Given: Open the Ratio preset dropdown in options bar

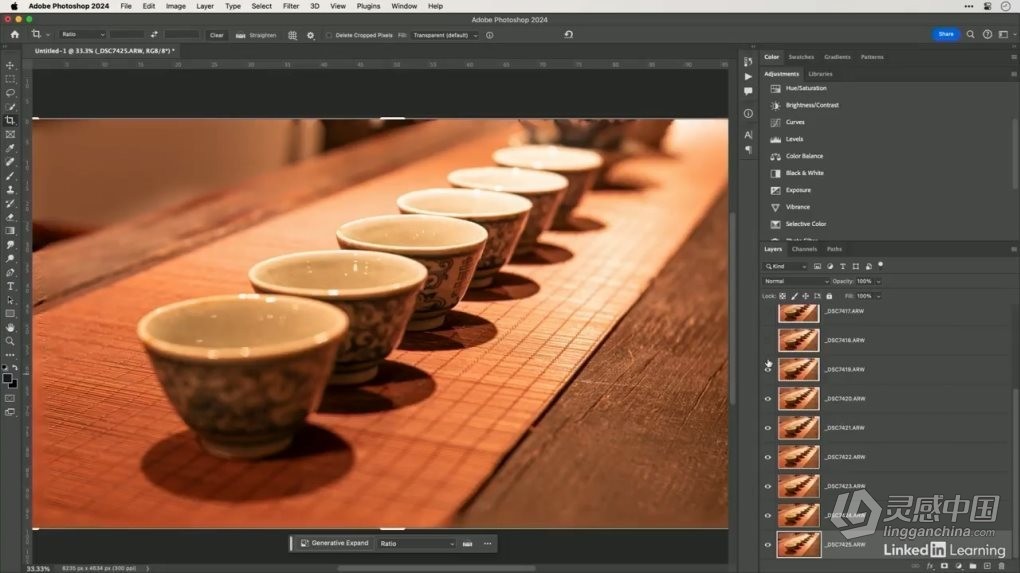Looking at the screenshot, I should [x=83, y=34].
